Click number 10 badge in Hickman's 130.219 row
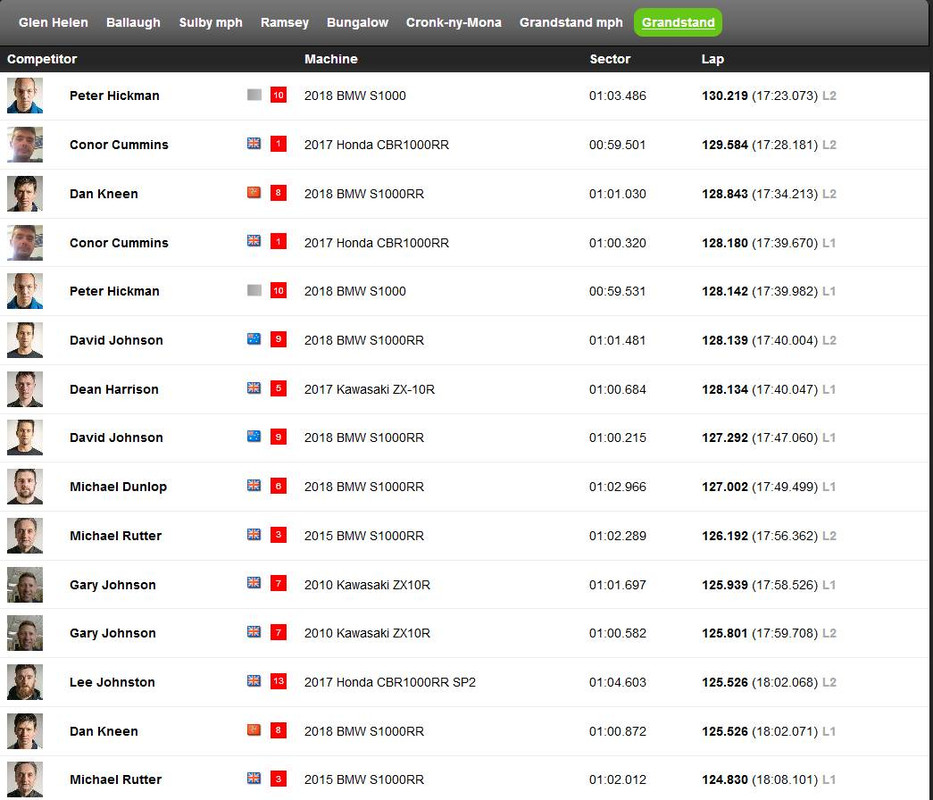The image size is (933, 800). (x=278, y=95)
